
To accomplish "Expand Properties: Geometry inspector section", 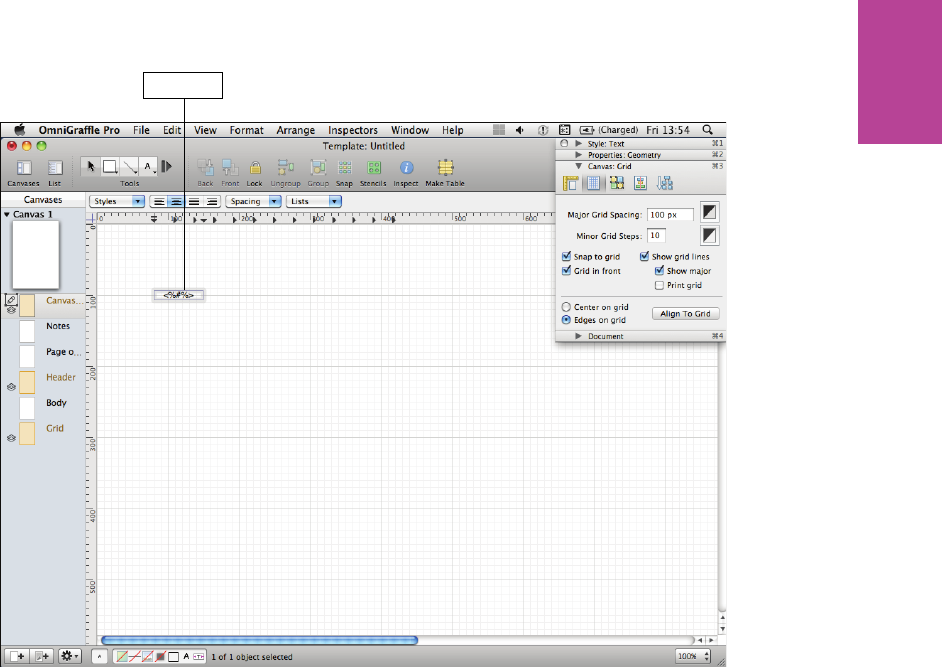I will coord(579,155).
